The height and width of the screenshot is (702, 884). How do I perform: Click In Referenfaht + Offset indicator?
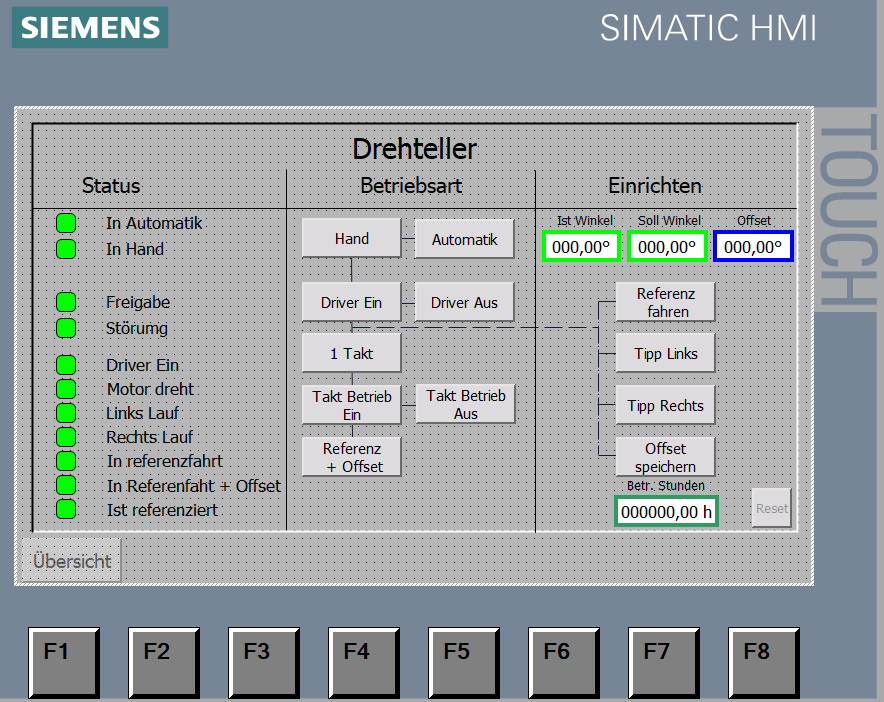click(66, 485)
